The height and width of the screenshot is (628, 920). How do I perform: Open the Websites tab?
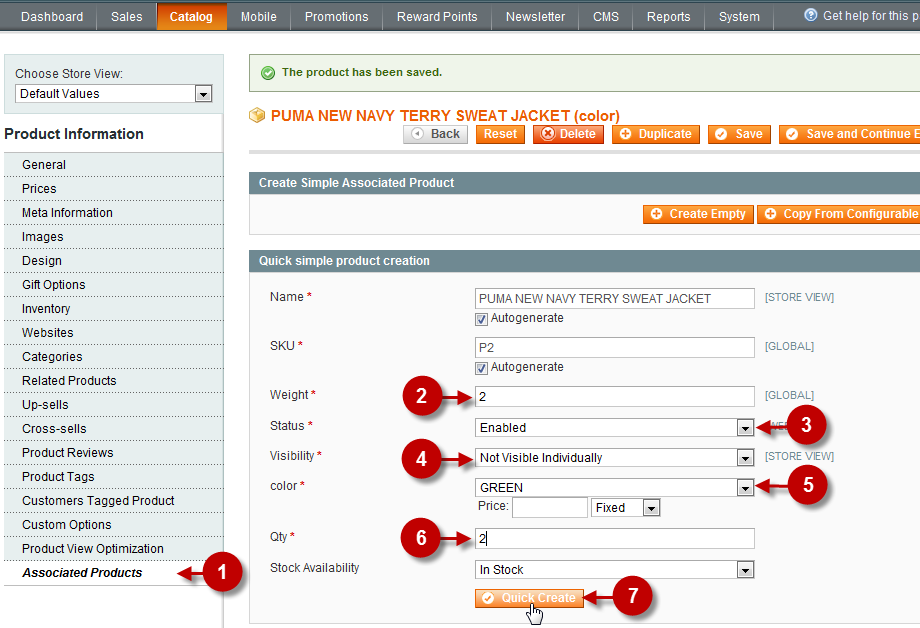[x=114, y=333]
